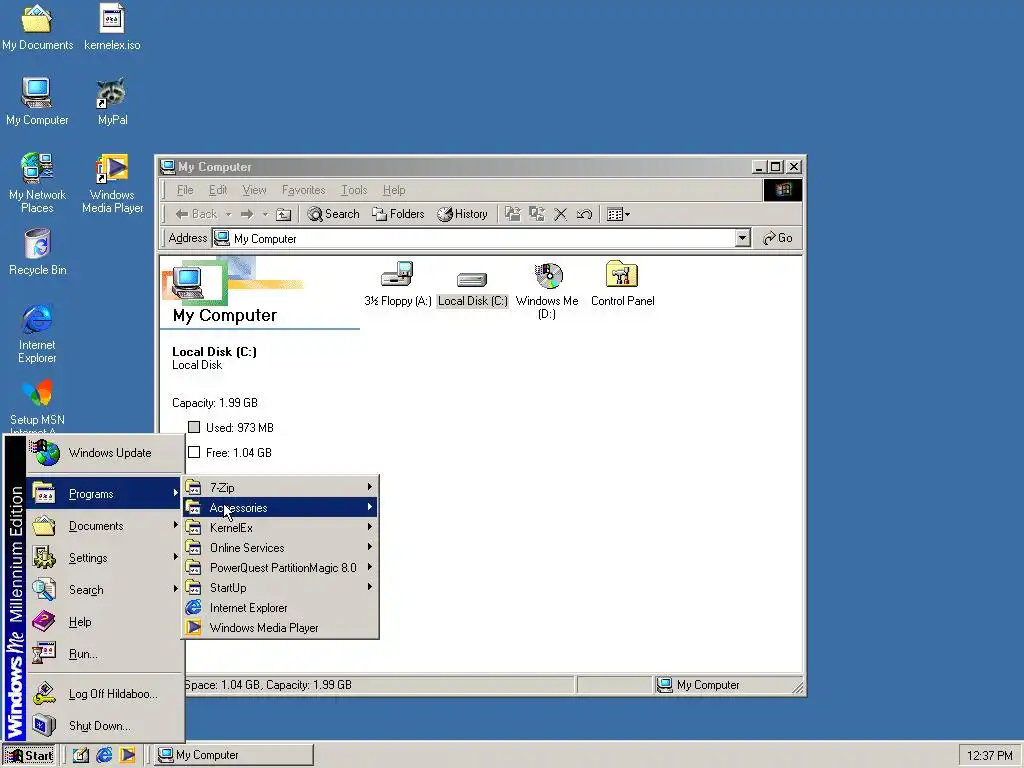This screenshot has width=1024, height=768.
Task: Click the Windows logo throbber icon
Action: 783,190
